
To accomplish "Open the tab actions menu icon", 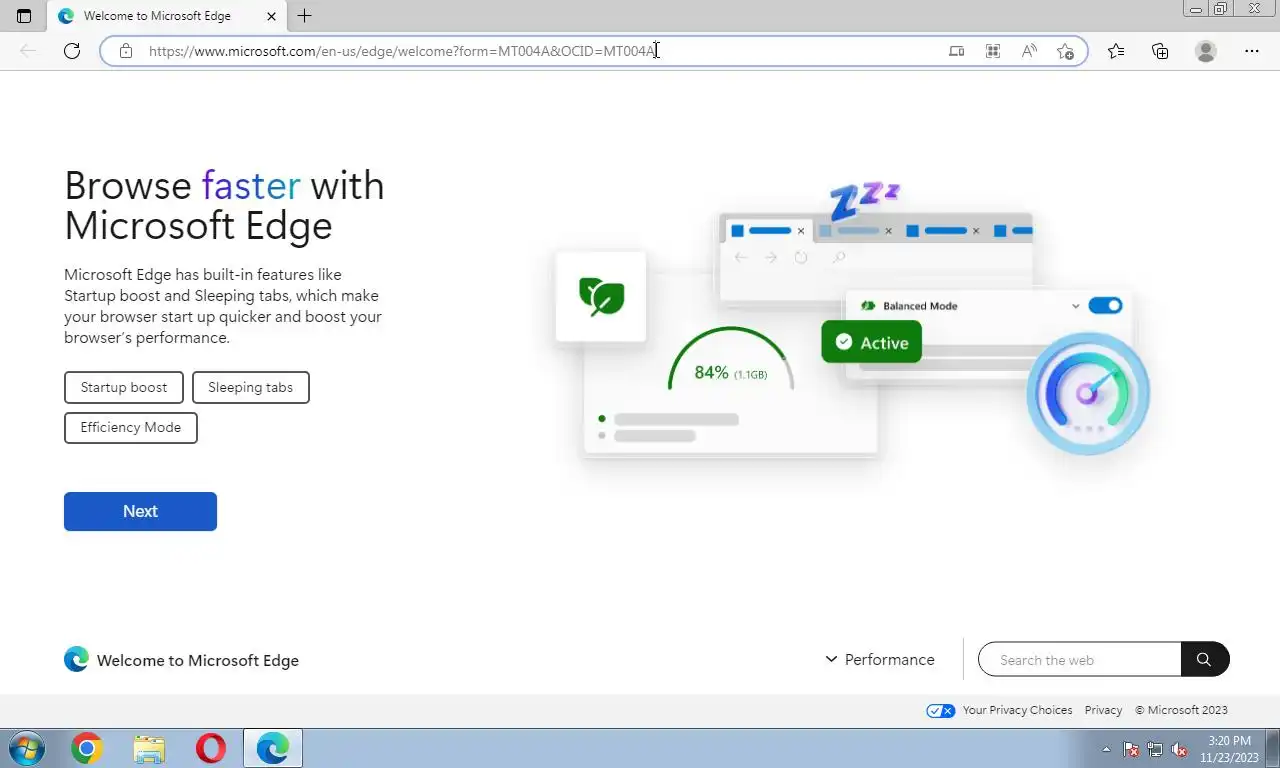I will tap(24, 16).
